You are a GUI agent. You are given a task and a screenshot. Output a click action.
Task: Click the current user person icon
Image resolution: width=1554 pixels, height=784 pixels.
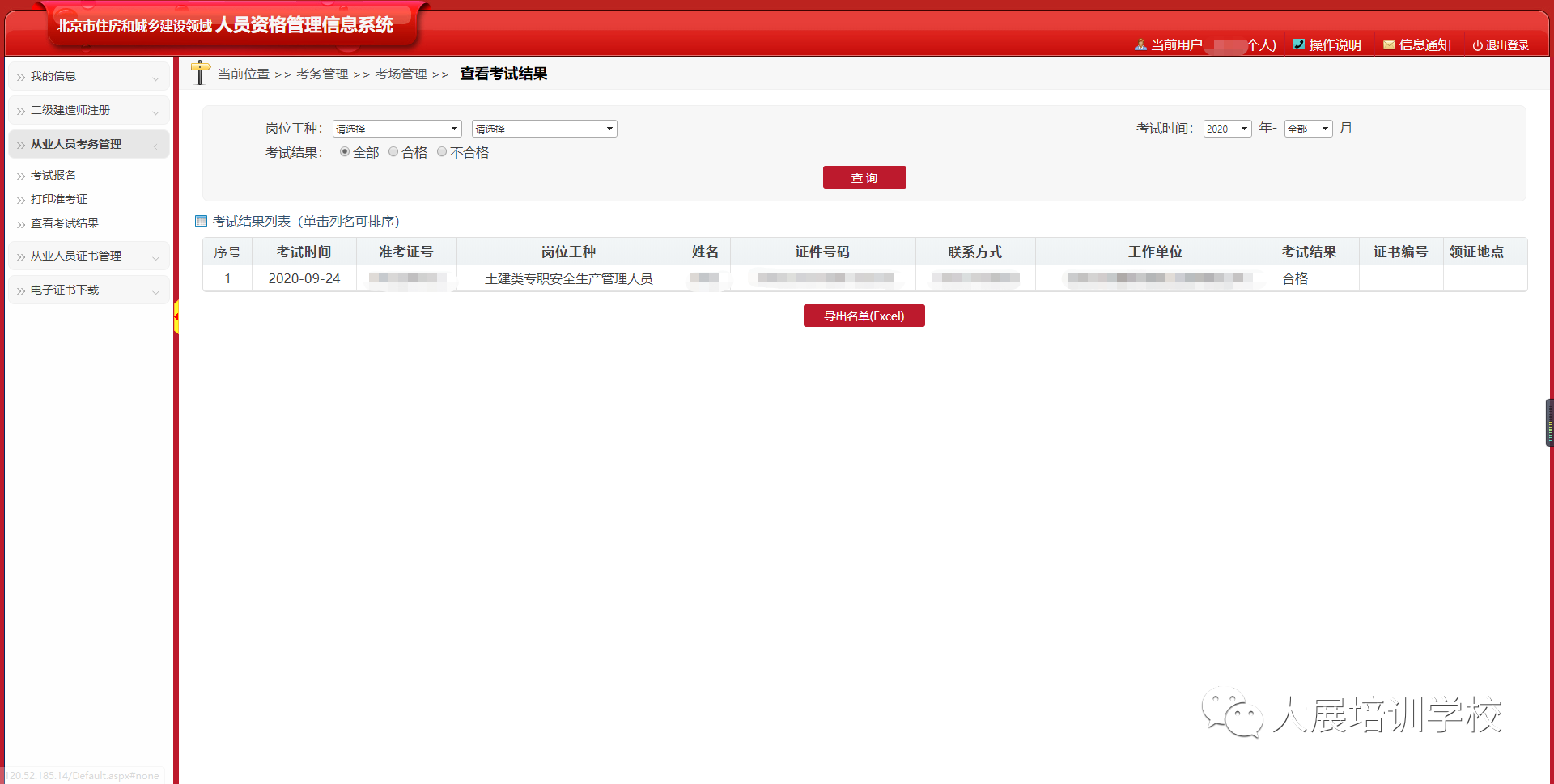click(1140, 45)
